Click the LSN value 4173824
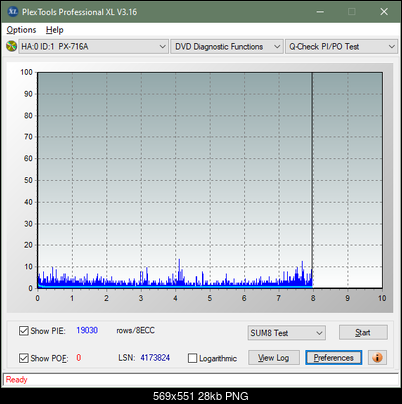 pos(155,358)
